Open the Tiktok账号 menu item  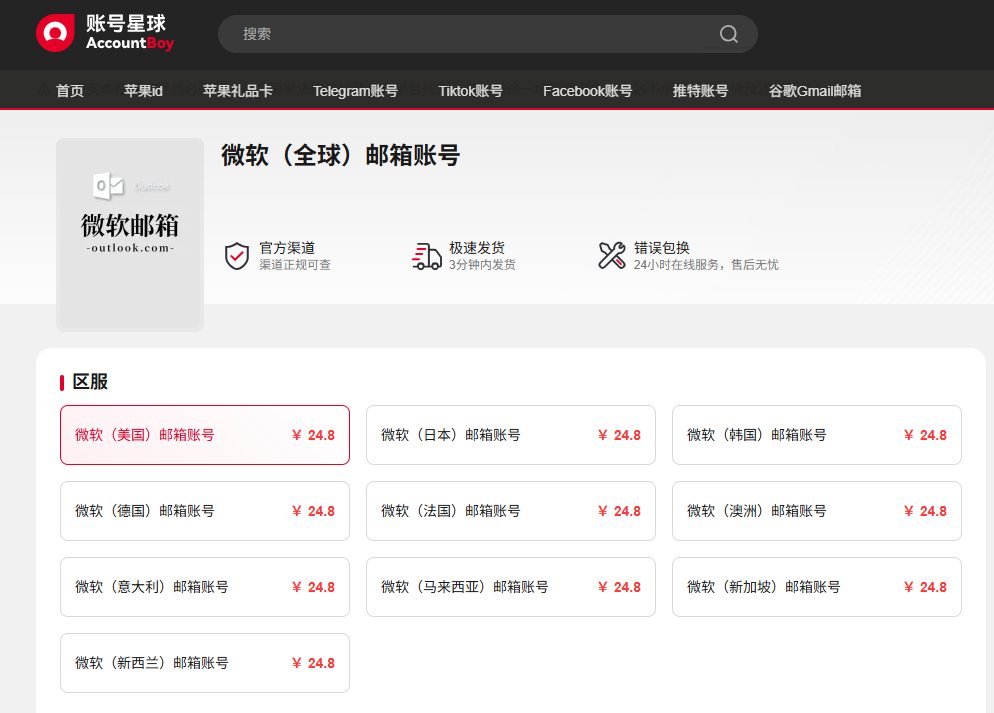[x=470, y=91]
